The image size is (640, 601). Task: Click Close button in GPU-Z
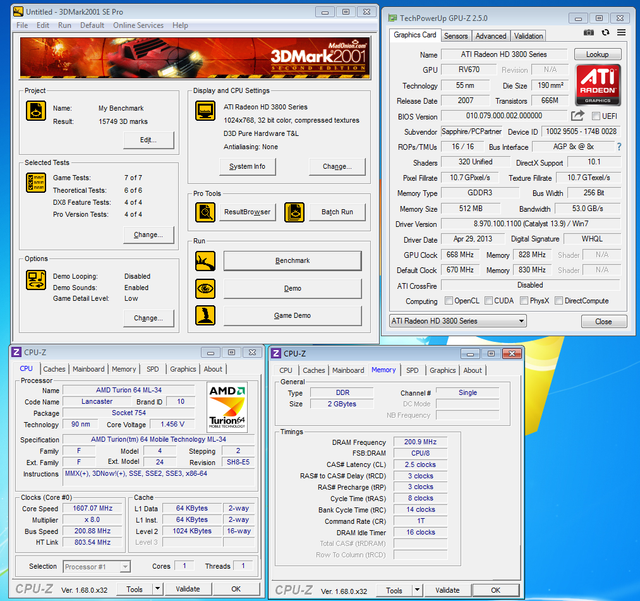(604, 321)
